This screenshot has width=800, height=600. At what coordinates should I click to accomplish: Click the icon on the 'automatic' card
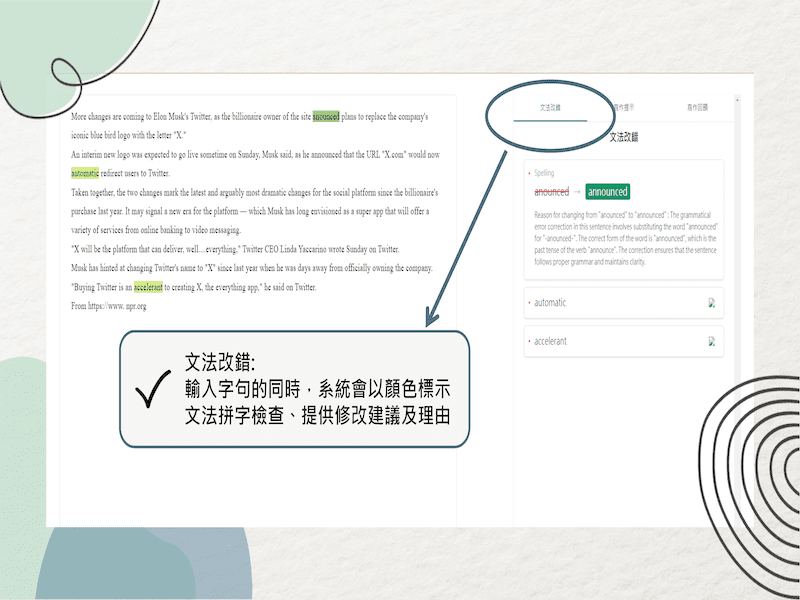712,303
